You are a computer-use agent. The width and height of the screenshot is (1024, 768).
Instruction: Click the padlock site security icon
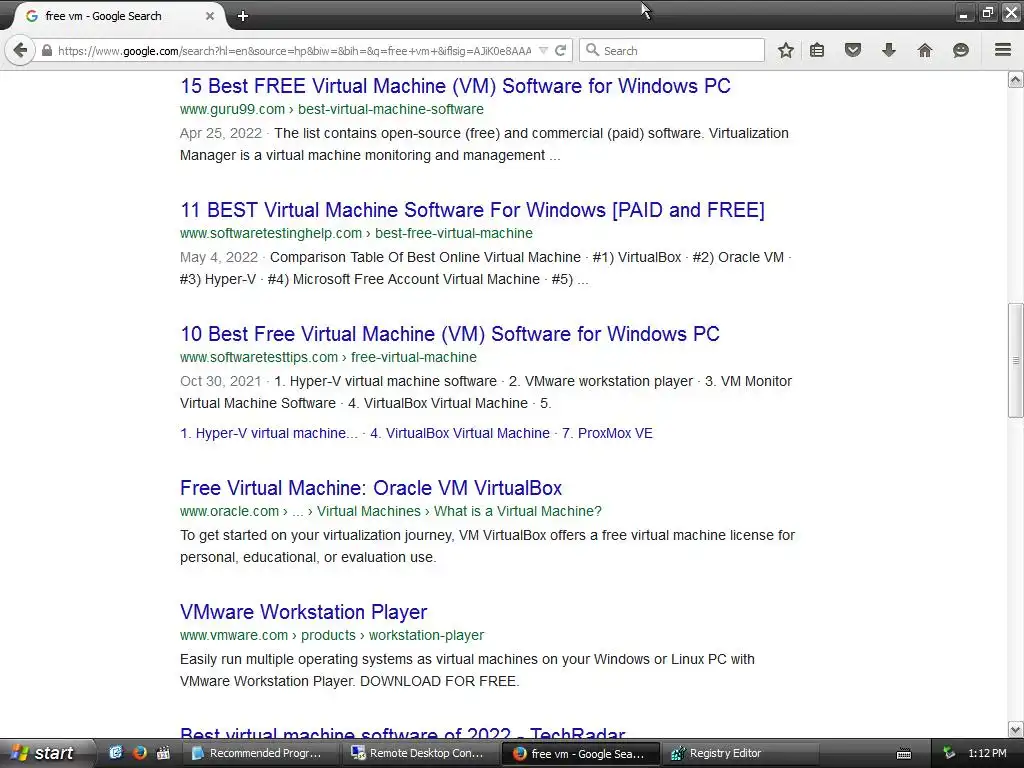coord(47,50)
